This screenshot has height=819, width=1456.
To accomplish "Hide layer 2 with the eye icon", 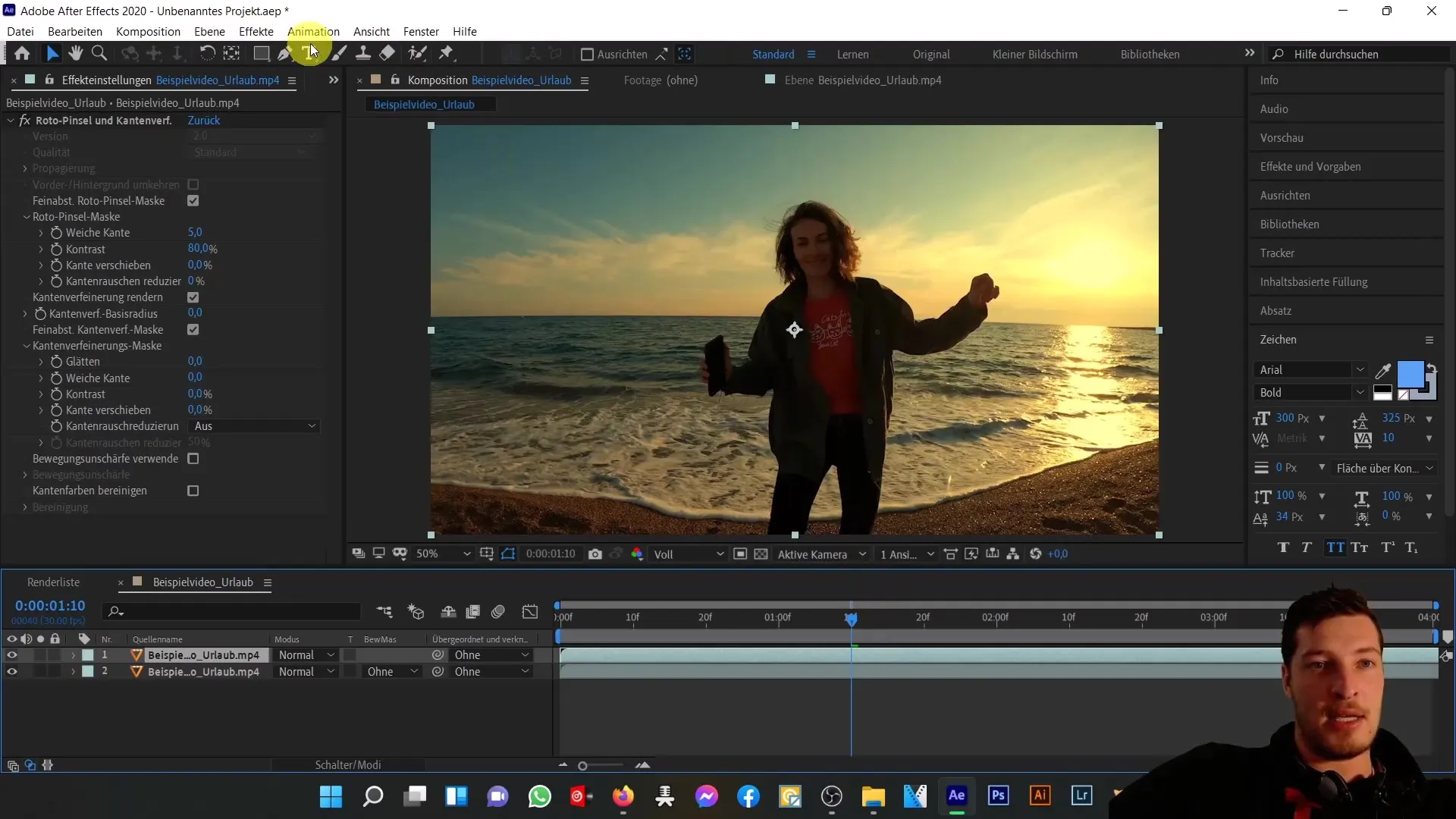I will click(12, 672).
